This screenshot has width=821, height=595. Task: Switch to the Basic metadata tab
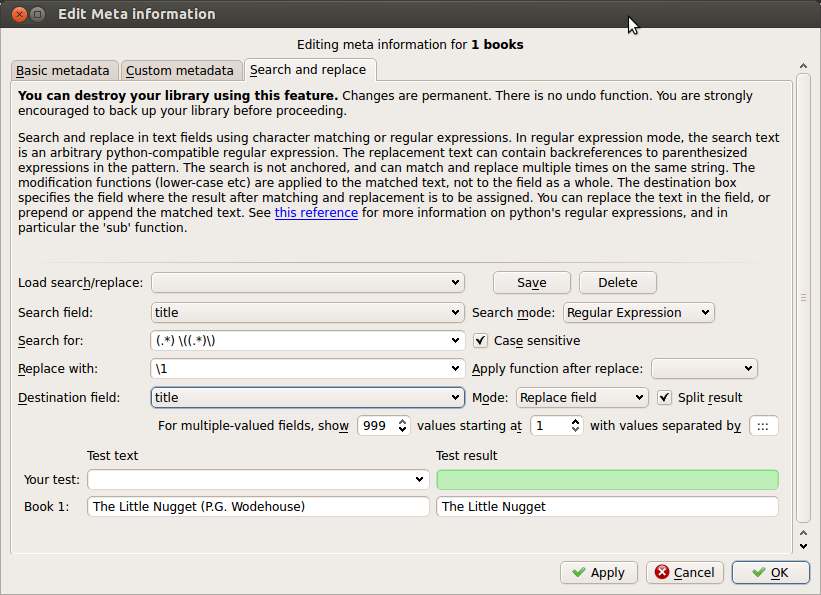click(x=63, y=71)
